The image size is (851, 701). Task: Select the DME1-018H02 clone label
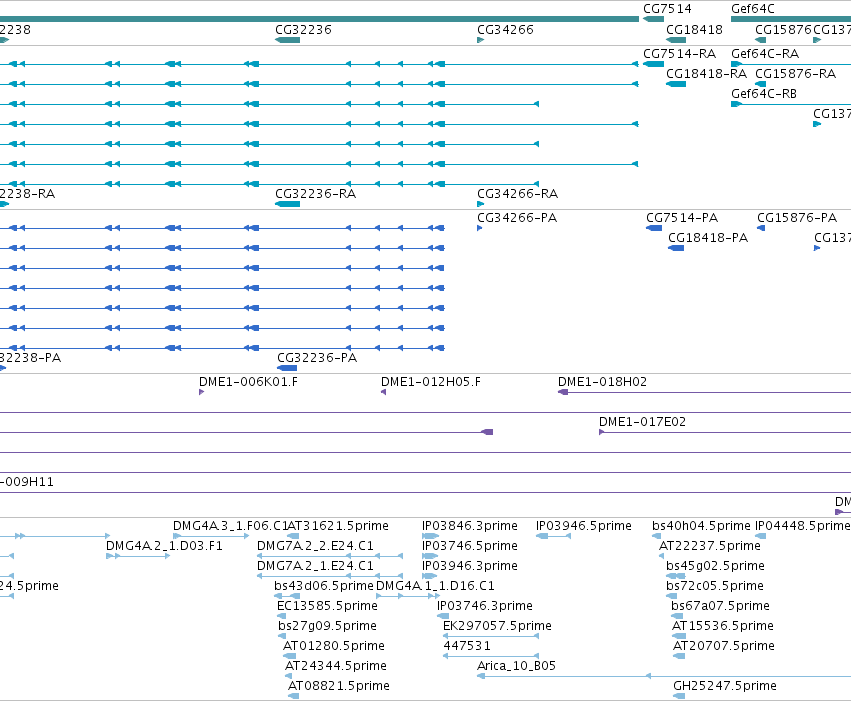pos(602,381)
